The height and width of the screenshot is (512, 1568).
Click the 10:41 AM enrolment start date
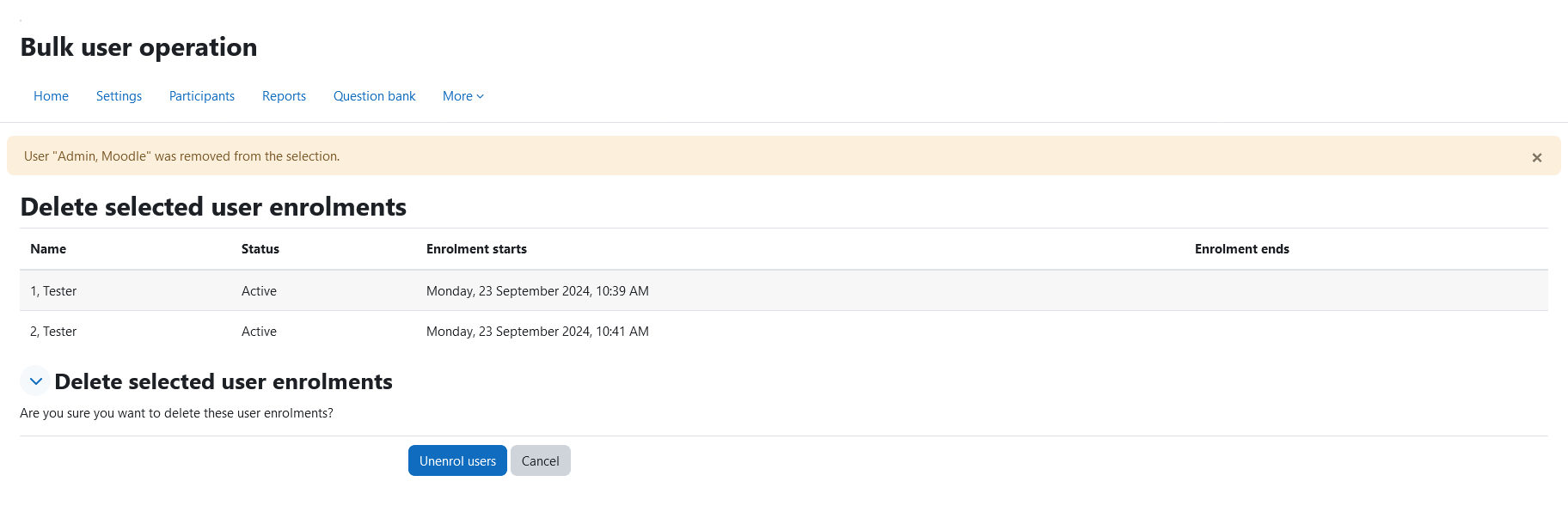537,332
